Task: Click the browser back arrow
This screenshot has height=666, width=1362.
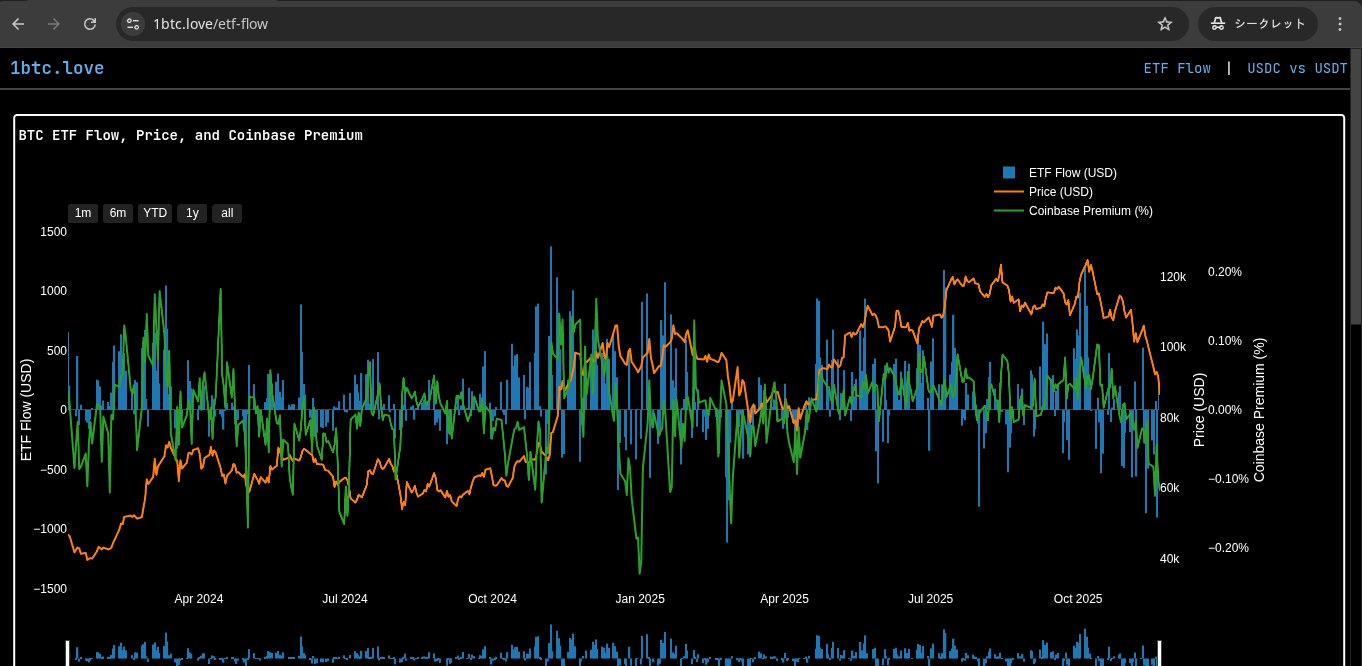Action: (18, 24)
